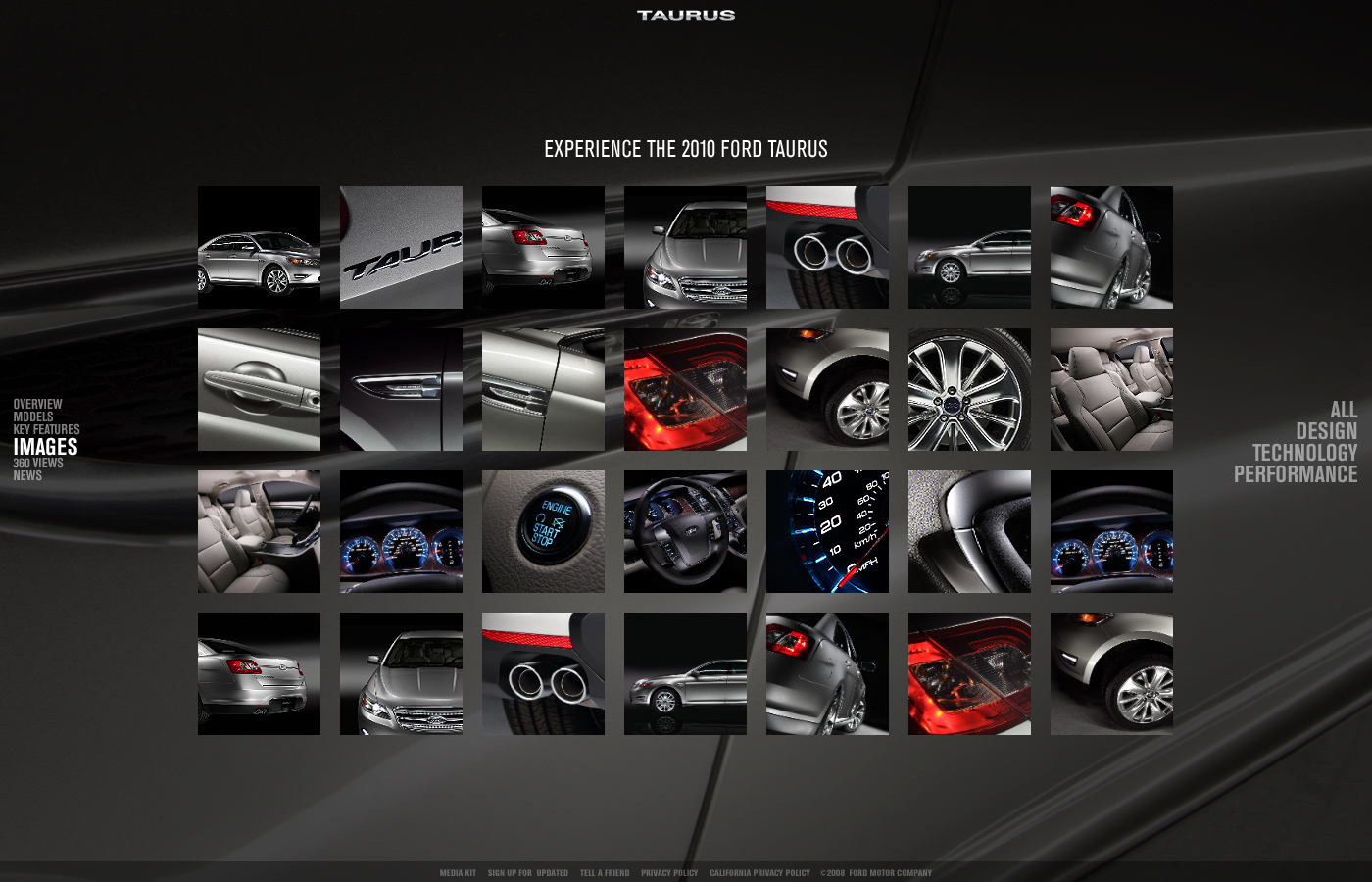This screenshot has height=882, width=1372.
Task: Filter the gallery by All
Action: [1344, 410]
